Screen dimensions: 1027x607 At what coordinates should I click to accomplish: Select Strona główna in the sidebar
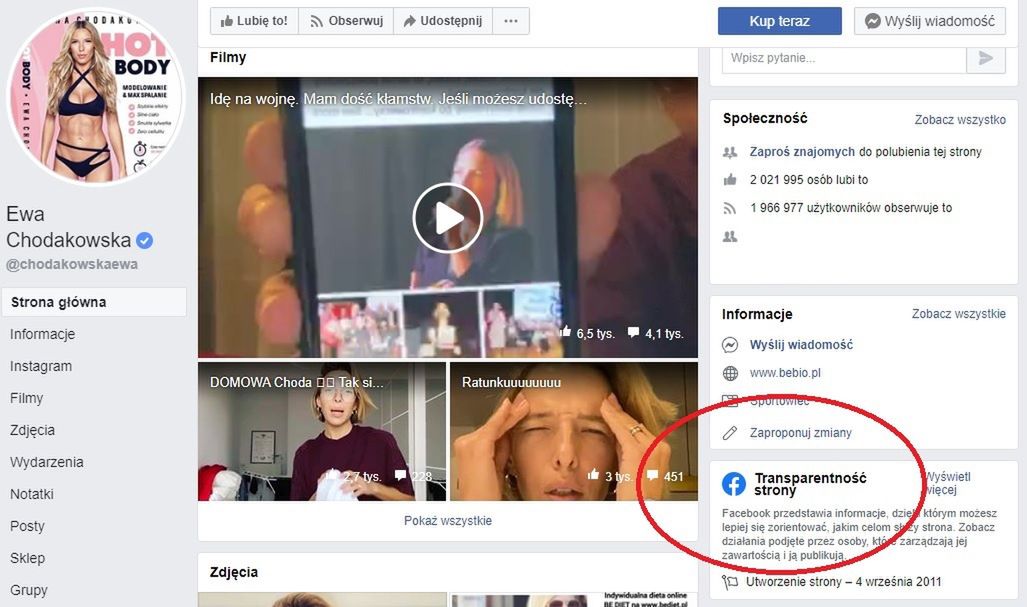point(94,302)
